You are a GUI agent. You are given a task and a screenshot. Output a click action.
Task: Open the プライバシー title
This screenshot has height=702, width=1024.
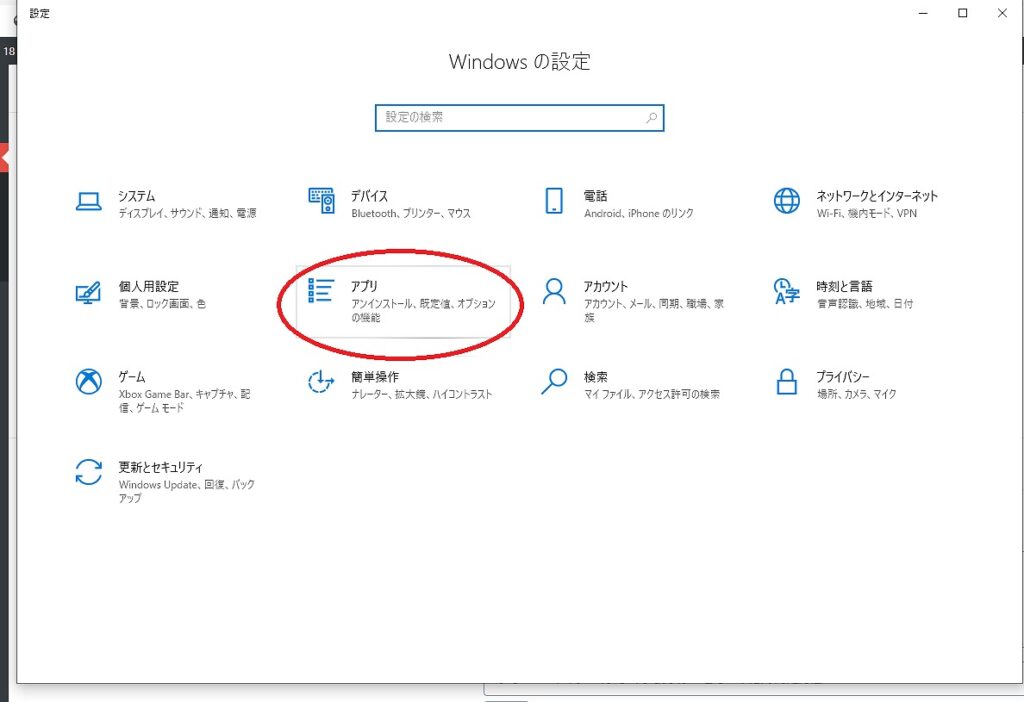point(842,377)
